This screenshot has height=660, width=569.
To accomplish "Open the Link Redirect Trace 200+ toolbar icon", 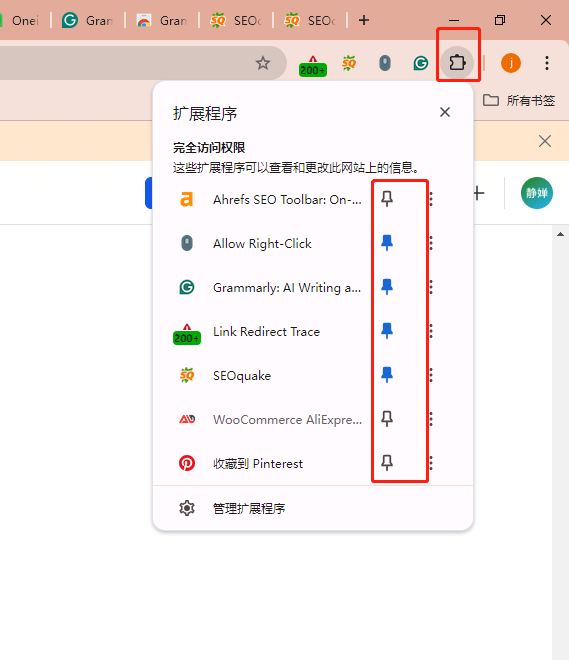I will [313, 66].
